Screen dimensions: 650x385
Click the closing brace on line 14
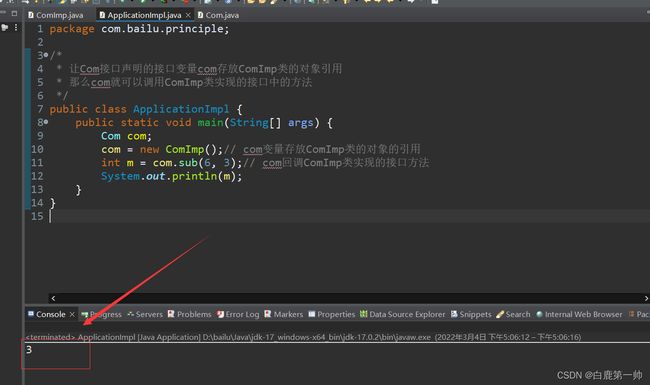pyautogui.click(x=53, y=203)
